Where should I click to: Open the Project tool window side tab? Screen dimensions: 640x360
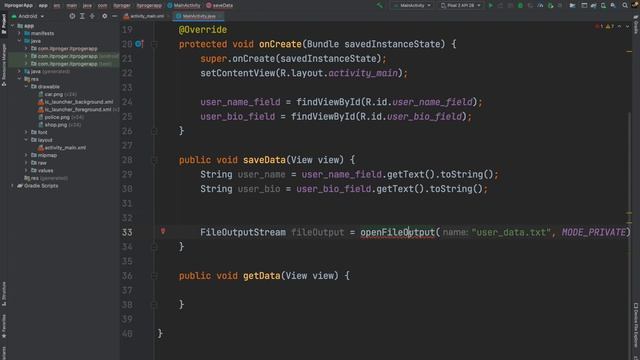4,25
